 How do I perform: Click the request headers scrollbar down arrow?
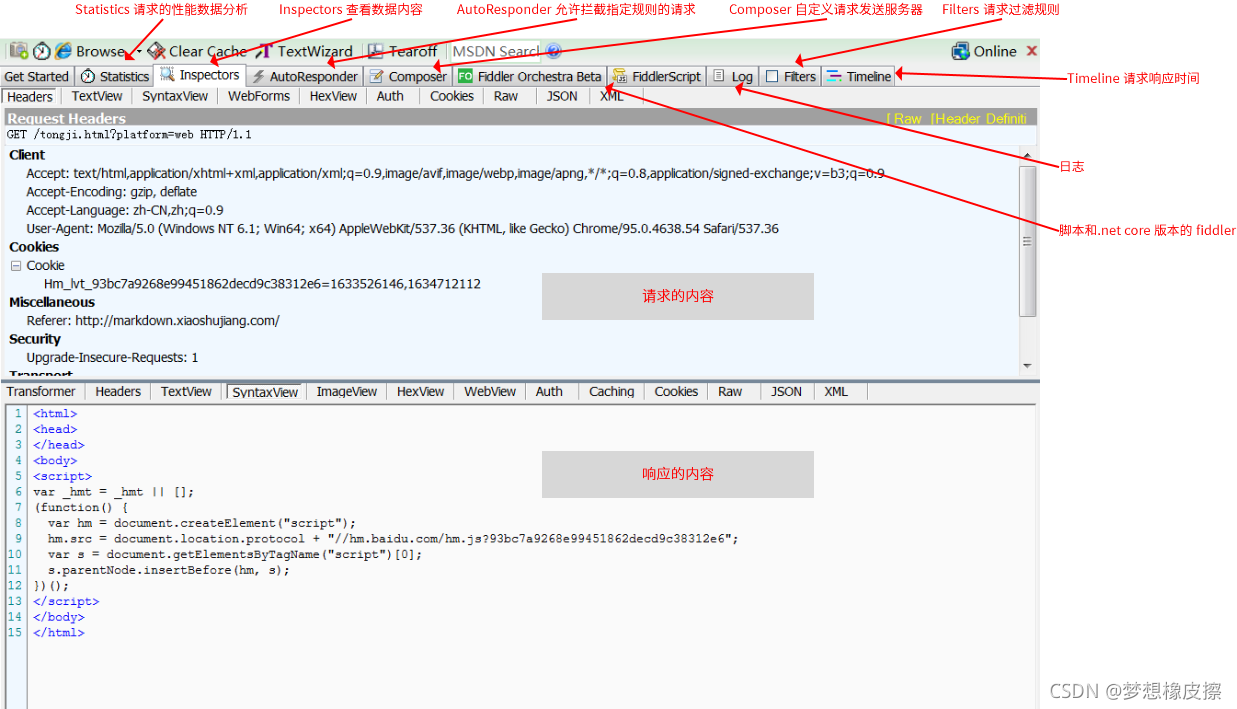coord(1027,366)
